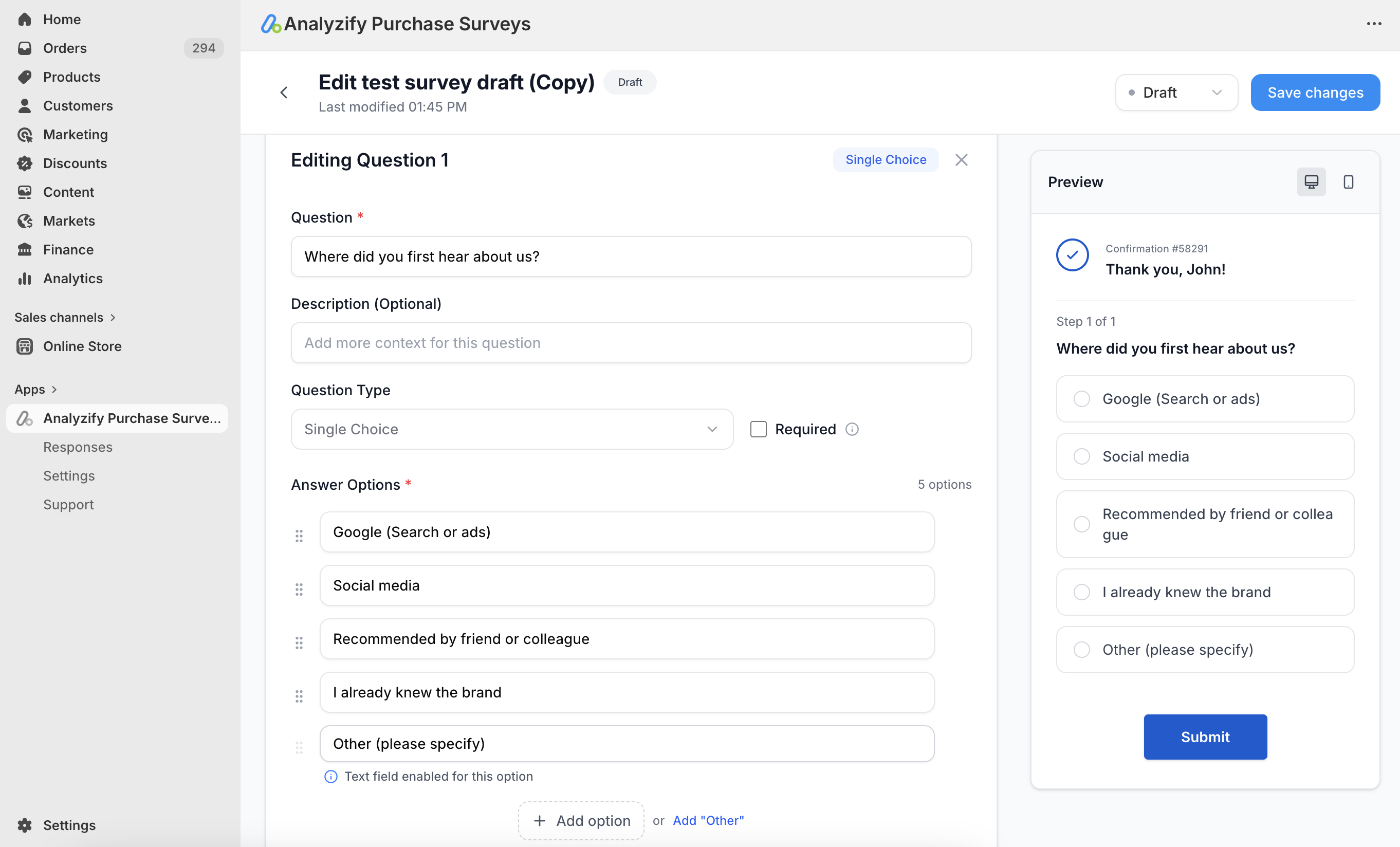1400x847 pixels.
Task: Open Discounts from the sidebar
Action: [75, 163]
